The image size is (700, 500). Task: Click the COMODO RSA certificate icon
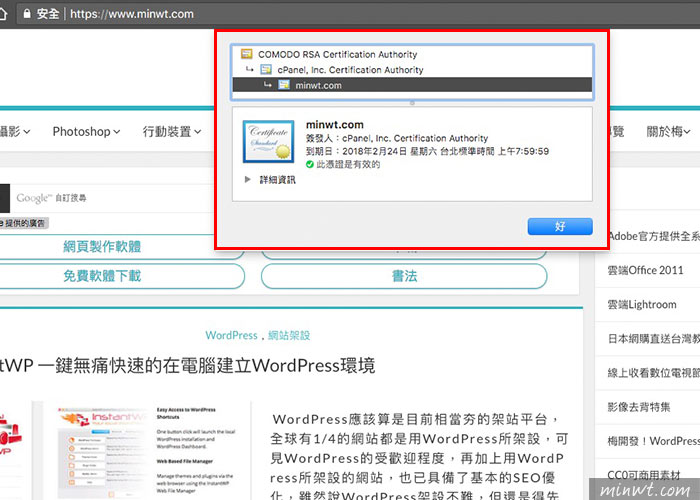[246, 54]
